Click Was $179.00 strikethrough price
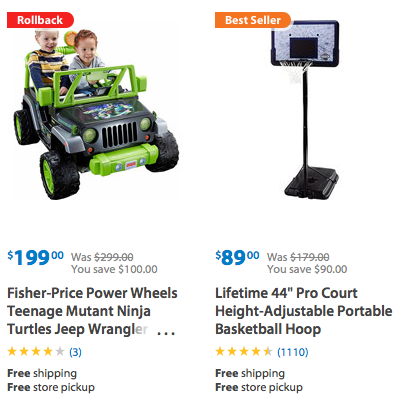 298,257
